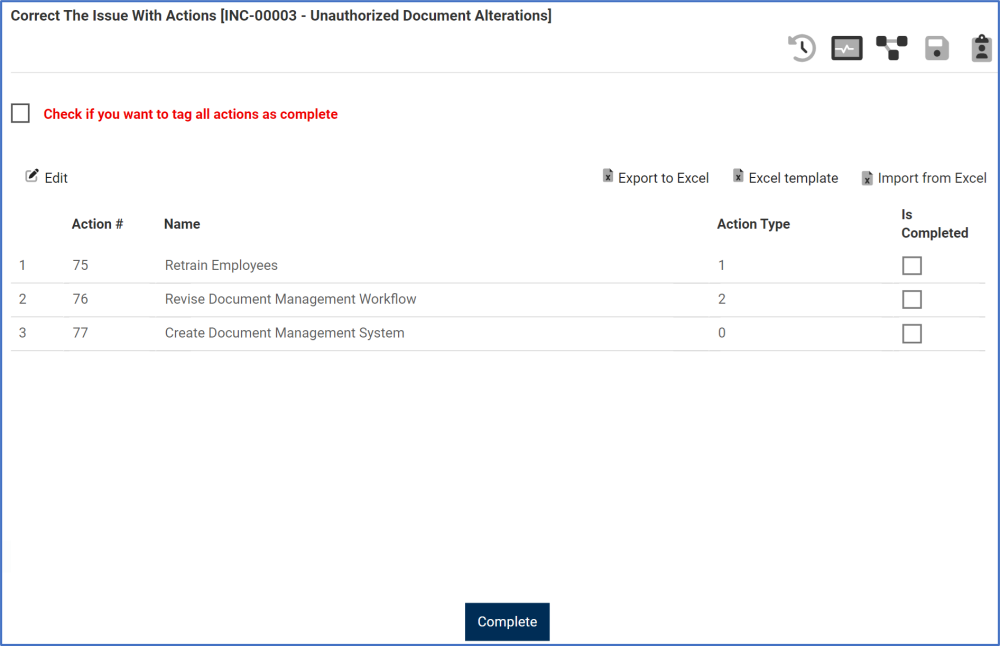The width and height of the screenshot is (1000, 646).
Task: Click the Edit pencil icon
Action: (x=32, y=176)
